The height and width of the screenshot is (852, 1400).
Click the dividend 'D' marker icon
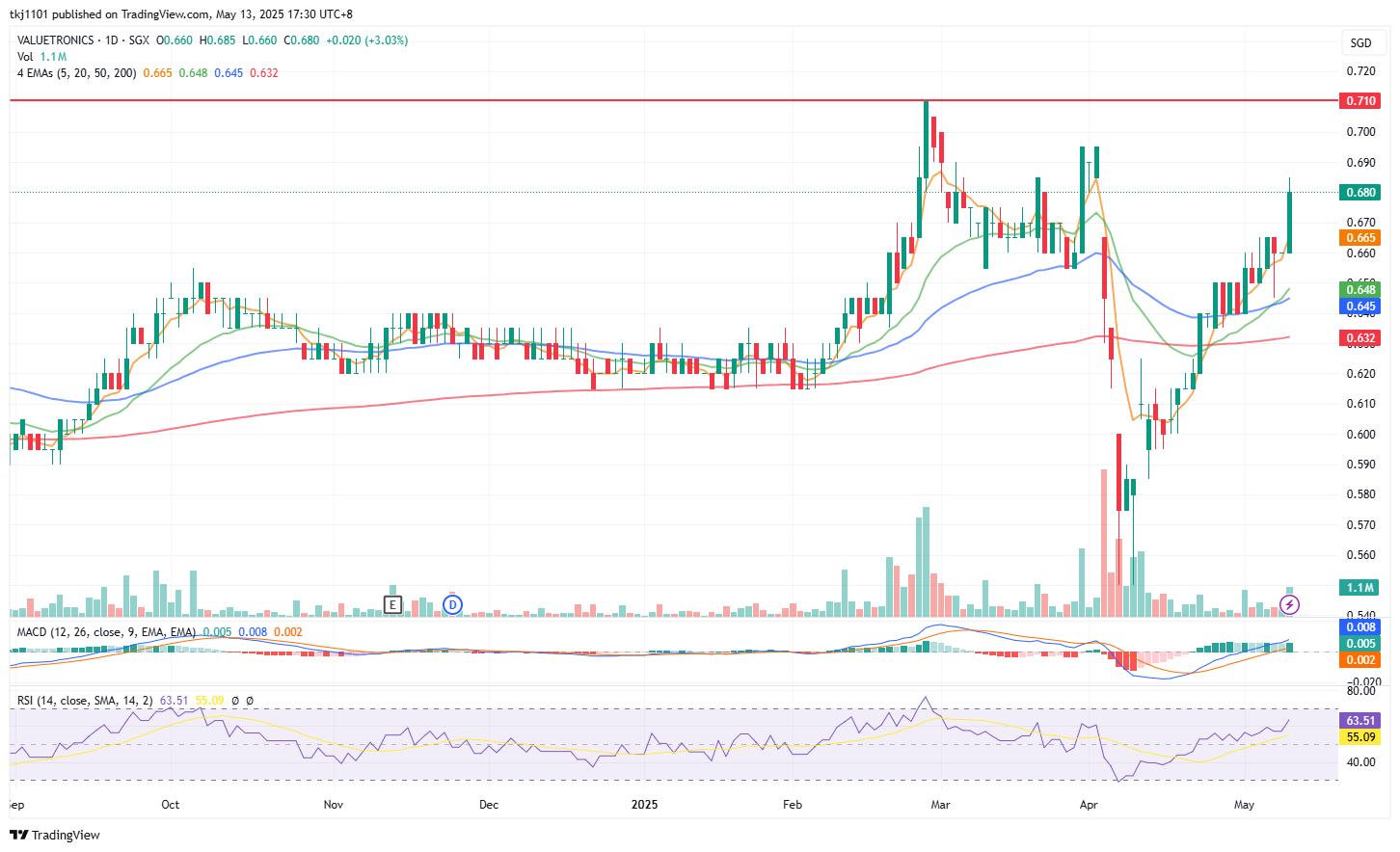click(453, 605)
